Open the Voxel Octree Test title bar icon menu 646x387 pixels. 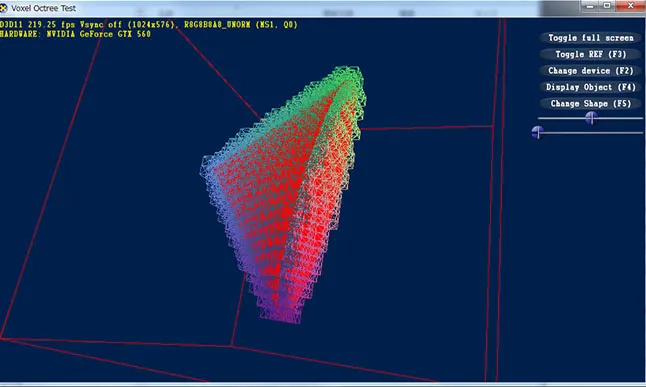(4, 8)
